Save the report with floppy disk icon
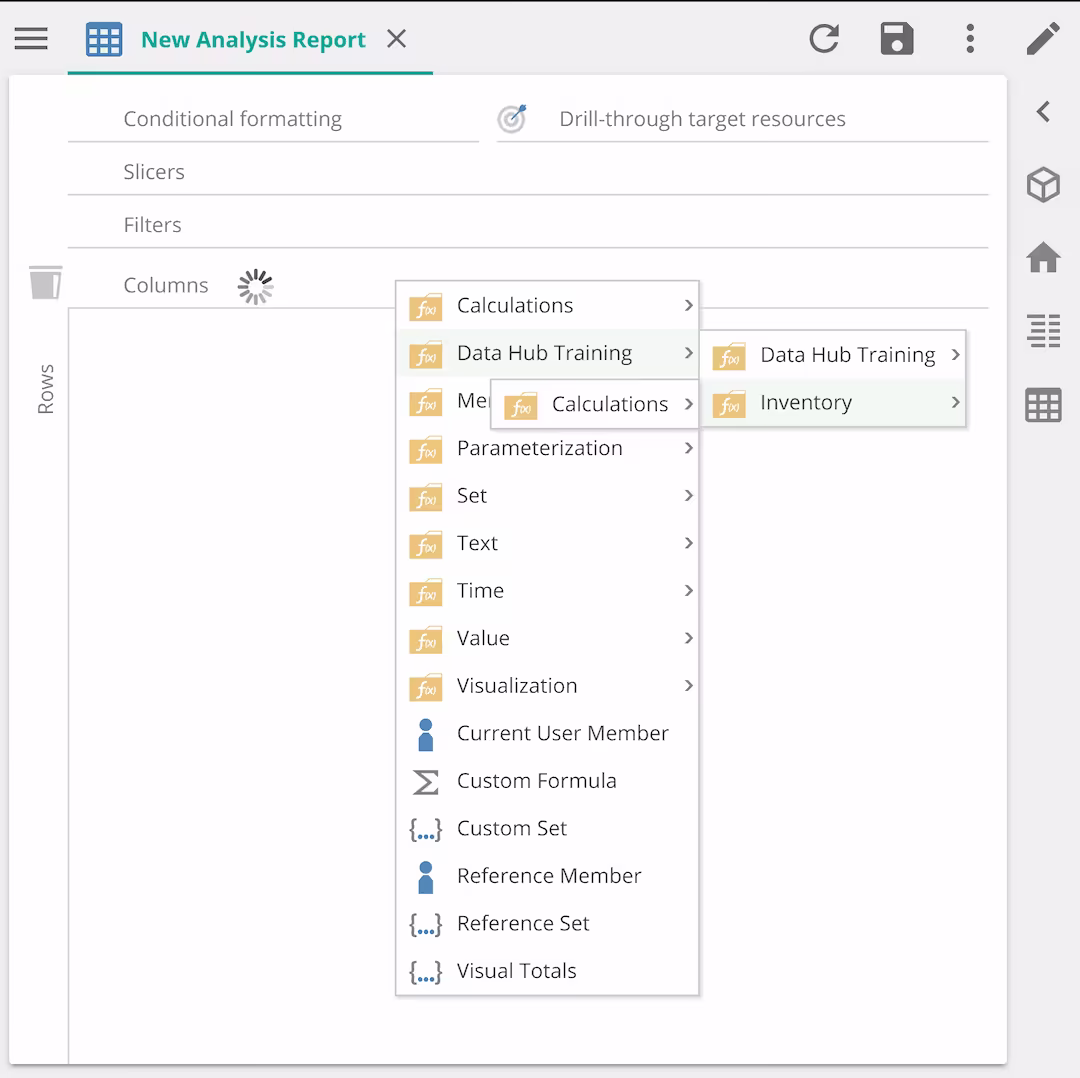 coord(897,39)
